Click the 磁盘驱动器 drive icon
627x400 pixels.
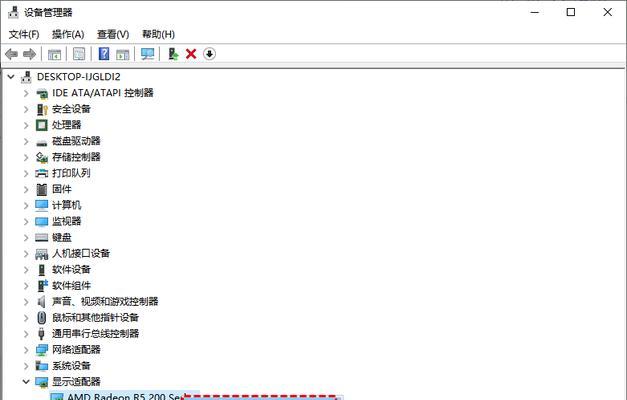click(x=42, y=142)
